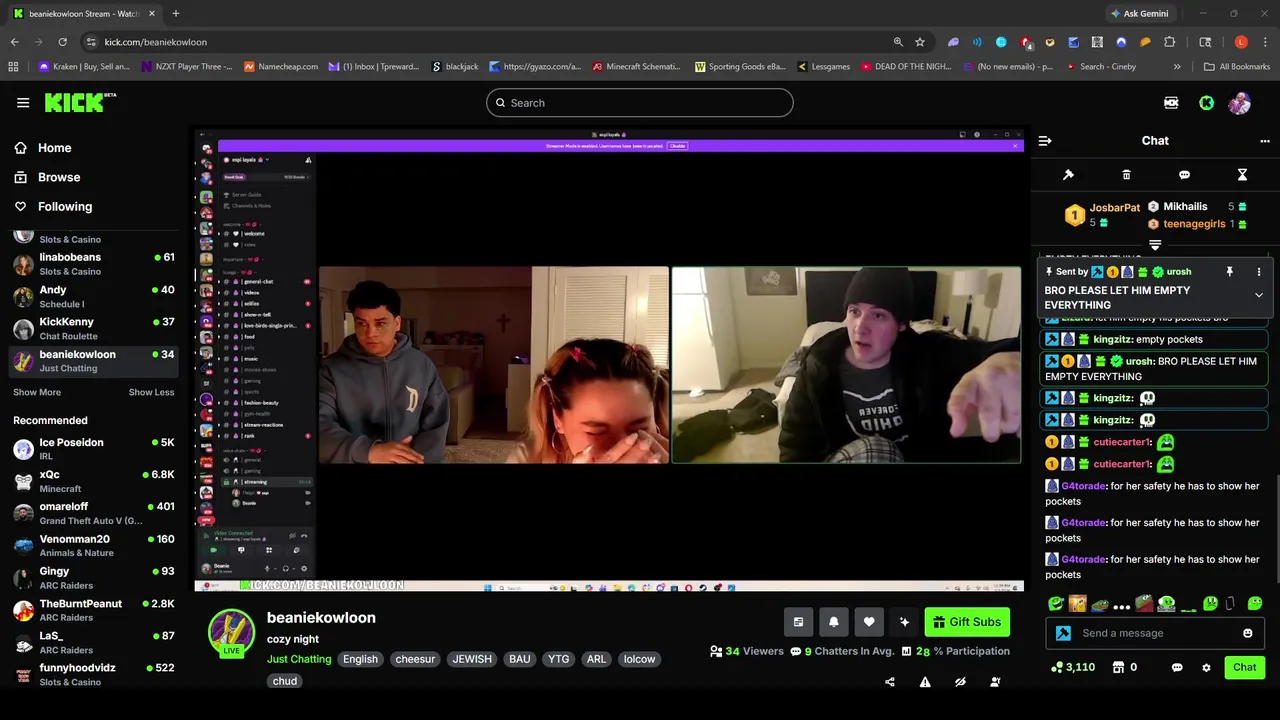Click beaniekowloon streamer avatar
This screenshot has height=720, width=1280.
(231, 632)
